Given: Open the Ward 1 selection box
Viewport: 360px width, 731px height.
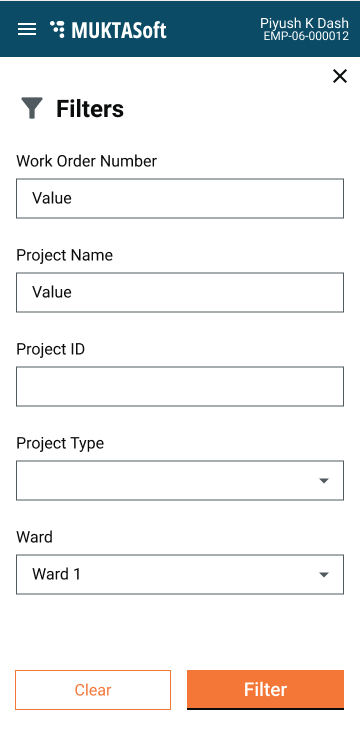Looking at the screenshot, I should (180, 574).
